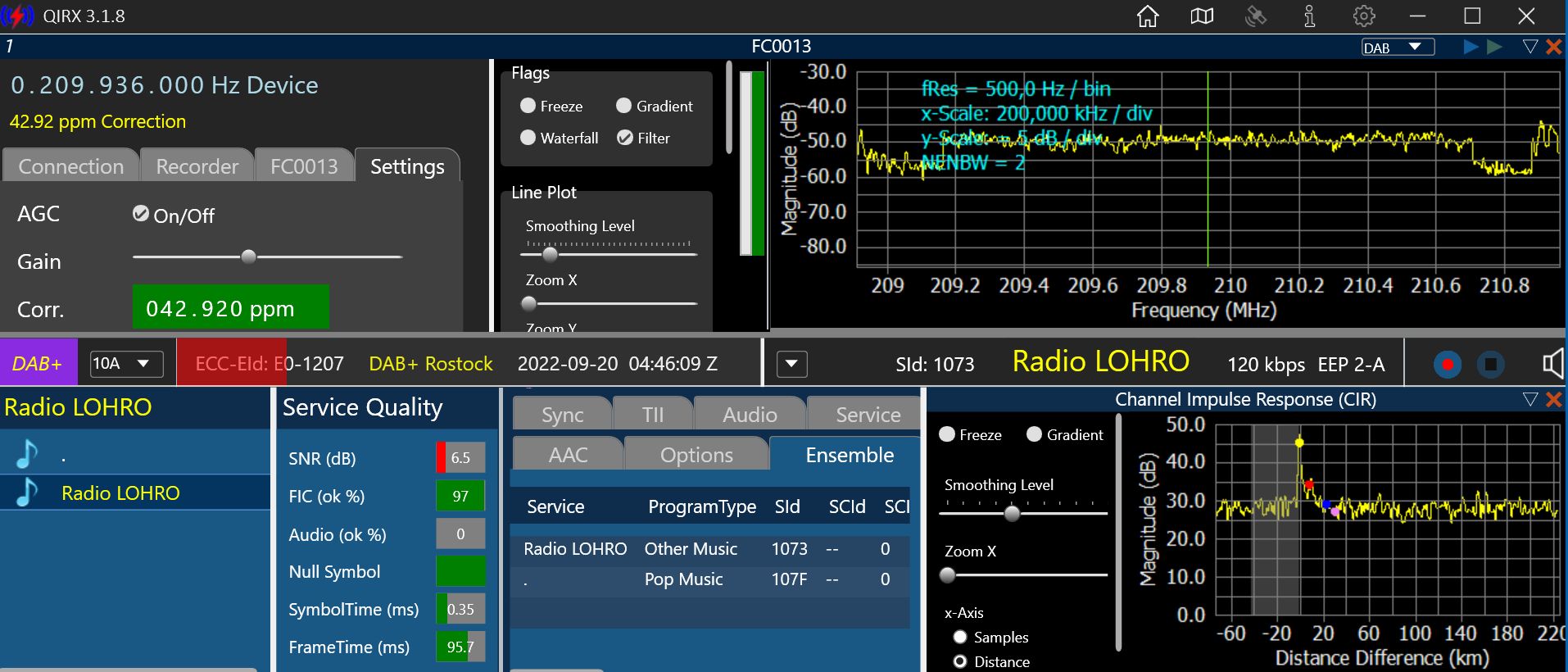Open the info icon
Image resolution: width=1568 pixels, height=672 pixels.
click(x=1309, y=16)
